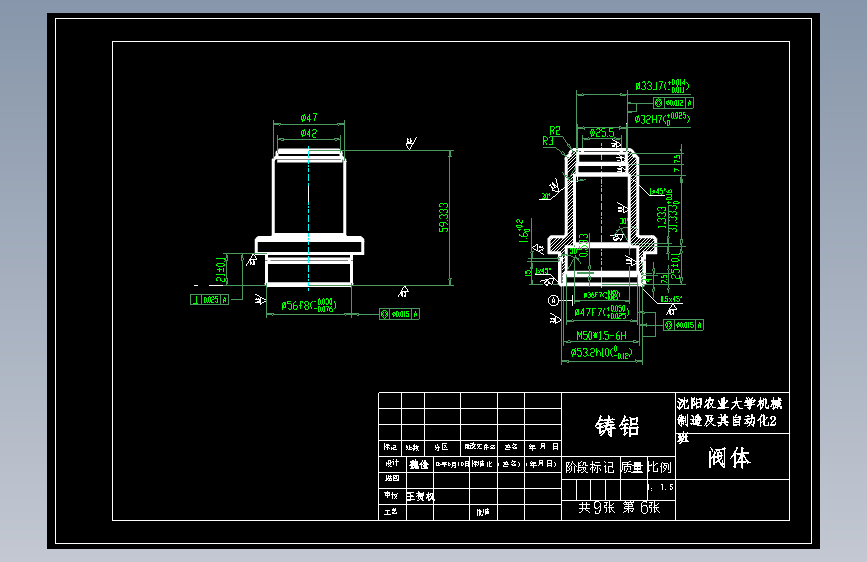
Task: Click the 设计 row label
Action: pyautogui.click(x=392, y=464)
